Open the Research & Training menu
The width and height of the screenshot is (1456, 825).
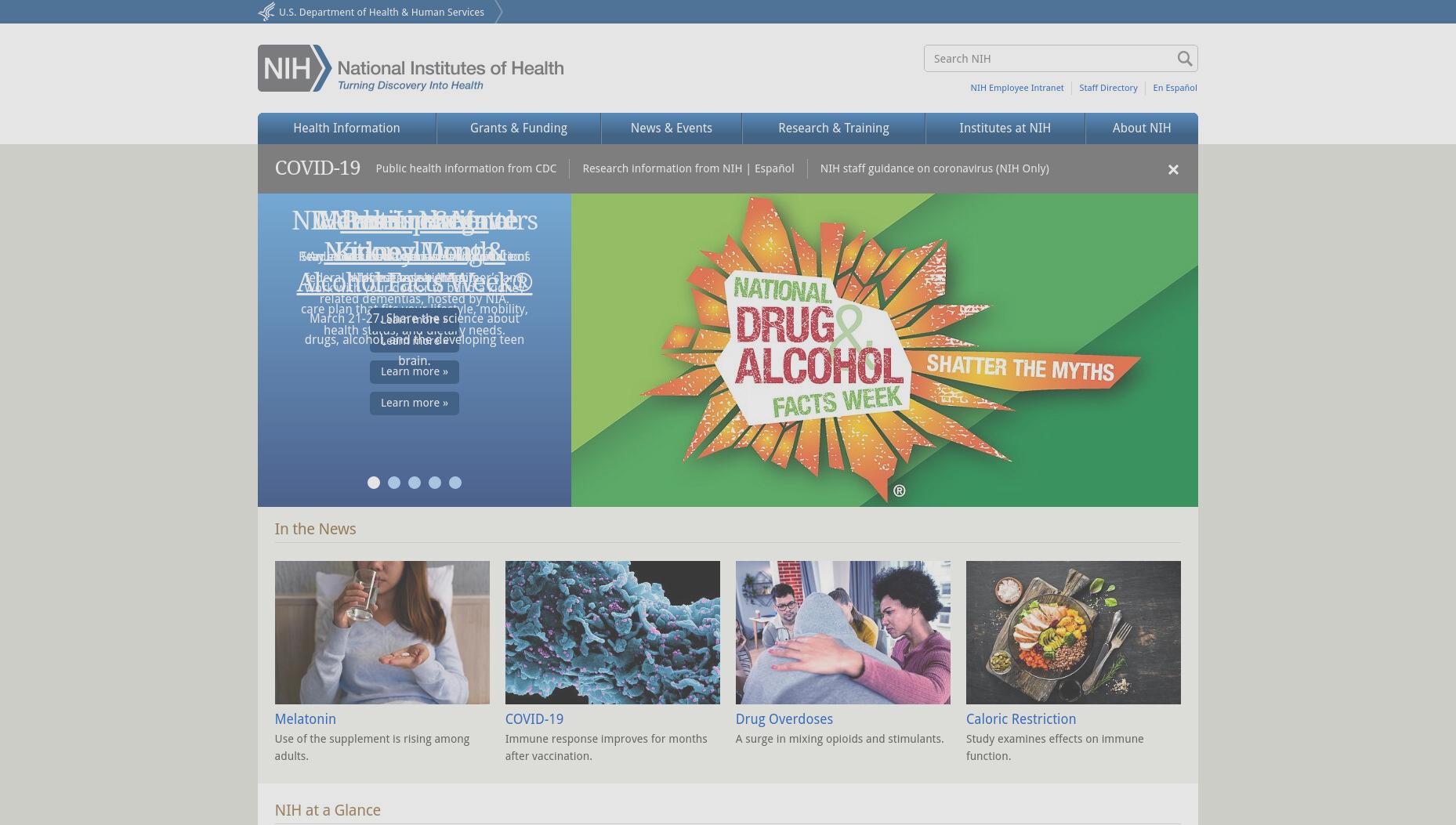834,128
